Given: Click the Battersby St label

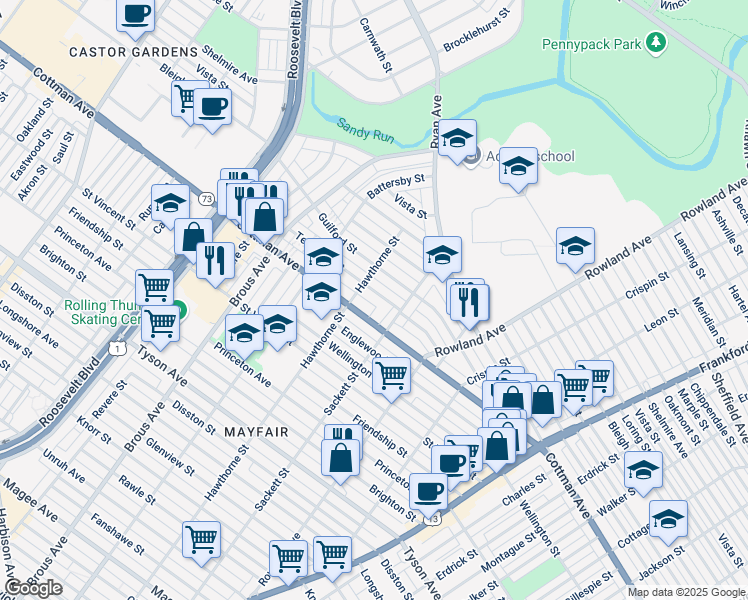Looking at the screenshot, I should 395,186.
